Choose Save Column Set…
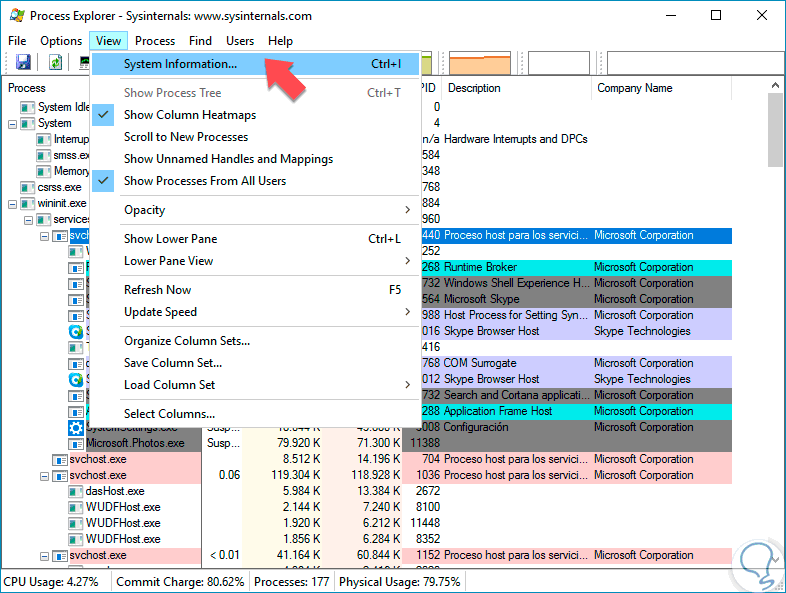This screenshot has width=786, height=593. 255,363
